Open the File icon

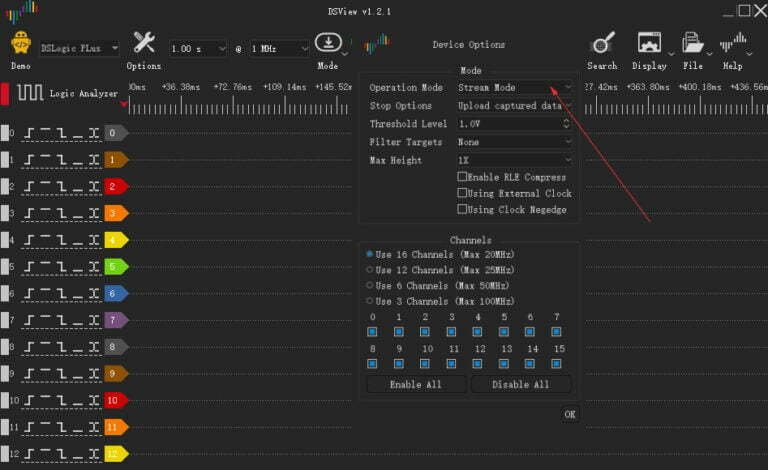pos(692,43)
